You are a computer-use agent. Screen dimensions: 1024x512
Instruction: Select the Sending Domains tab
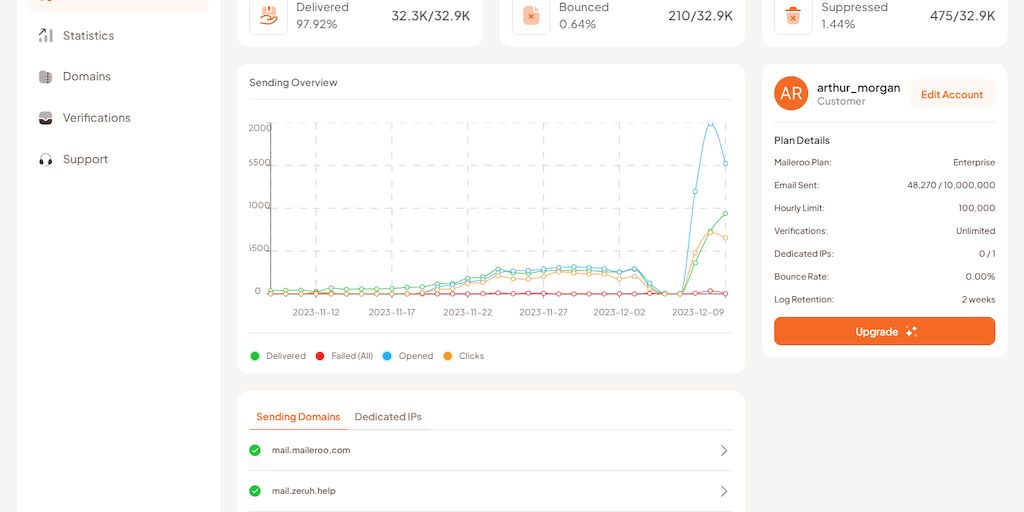[298, 417]
